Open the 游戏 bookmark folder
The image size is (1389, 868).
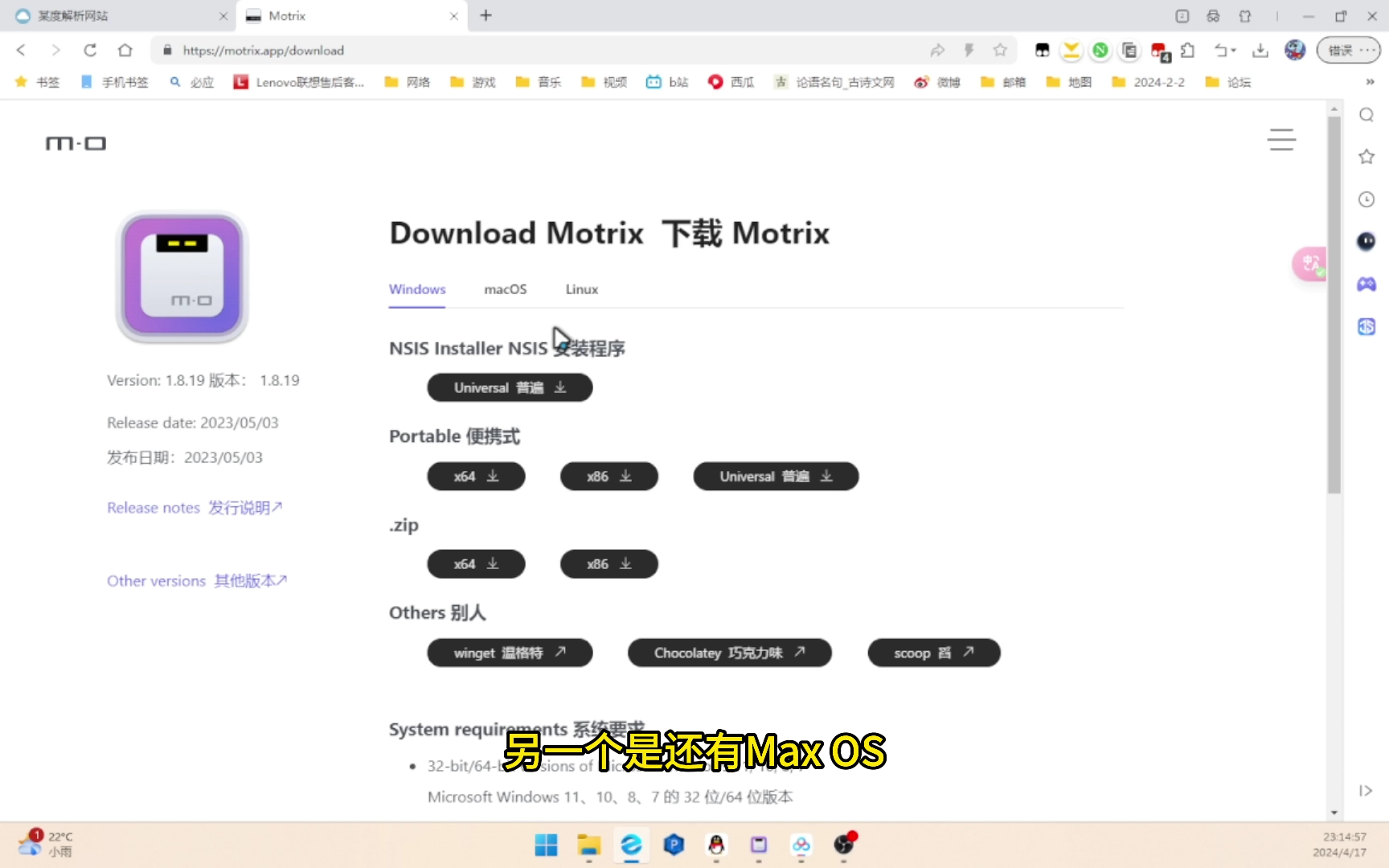(473, 82)
